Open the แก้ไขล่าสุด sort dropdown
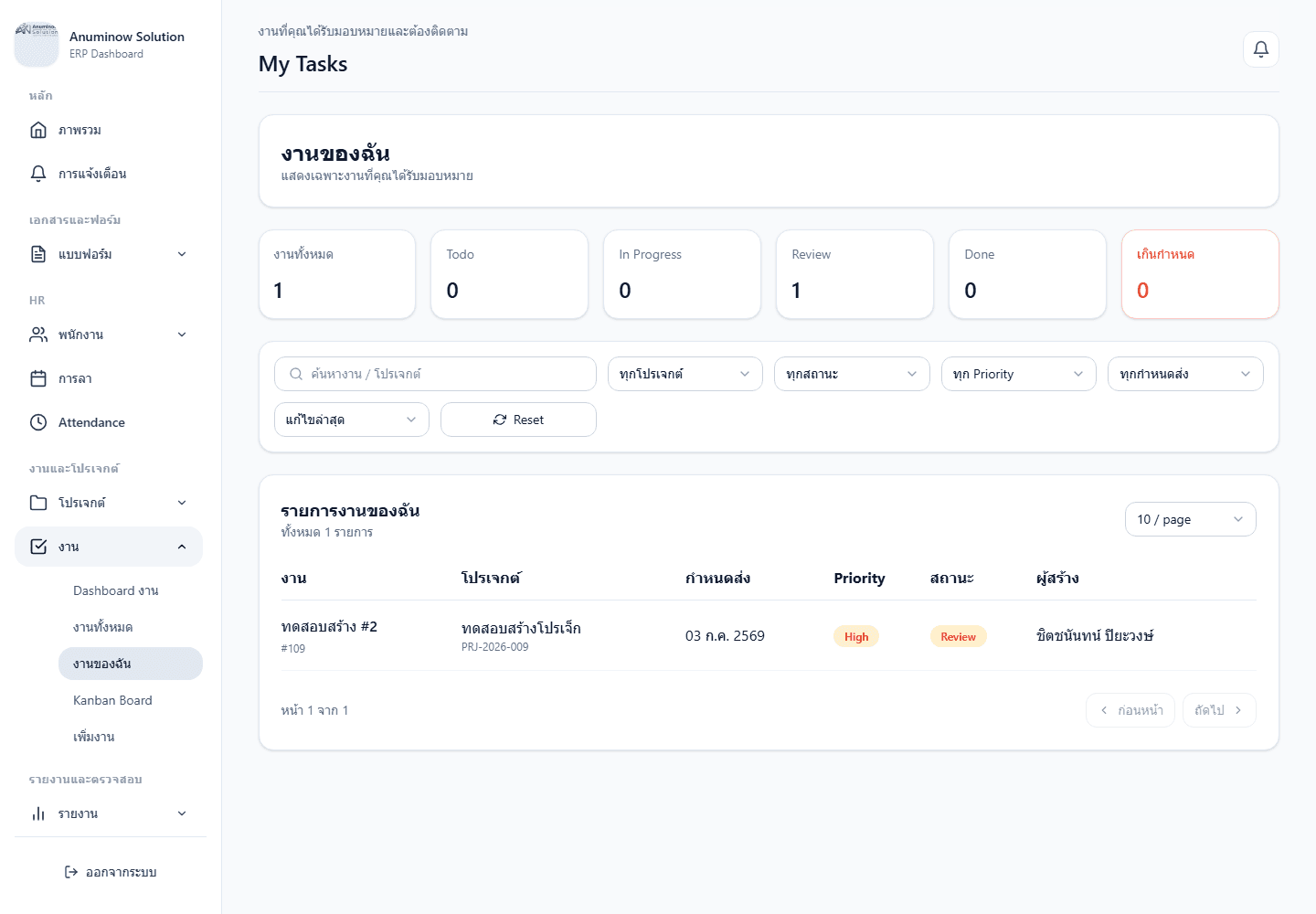This screenshot has height=914, width=1316. click(x=352, y=420)
